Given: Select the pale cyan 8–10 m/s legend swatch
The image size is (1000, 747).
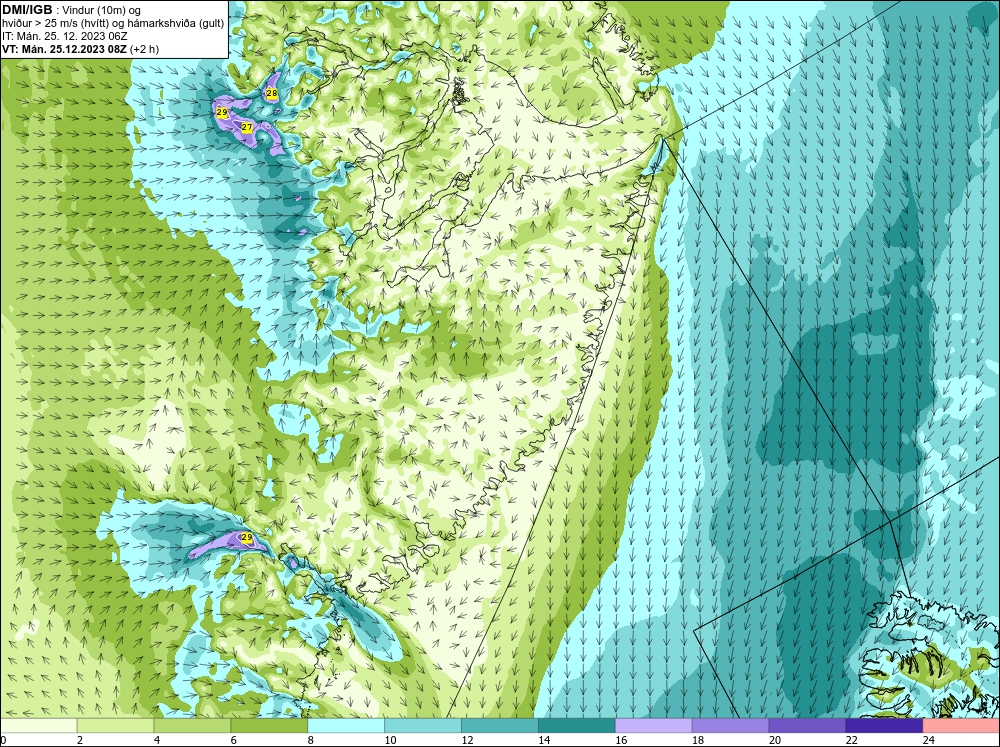Looking at the screenshot, I should pos(346,726).
